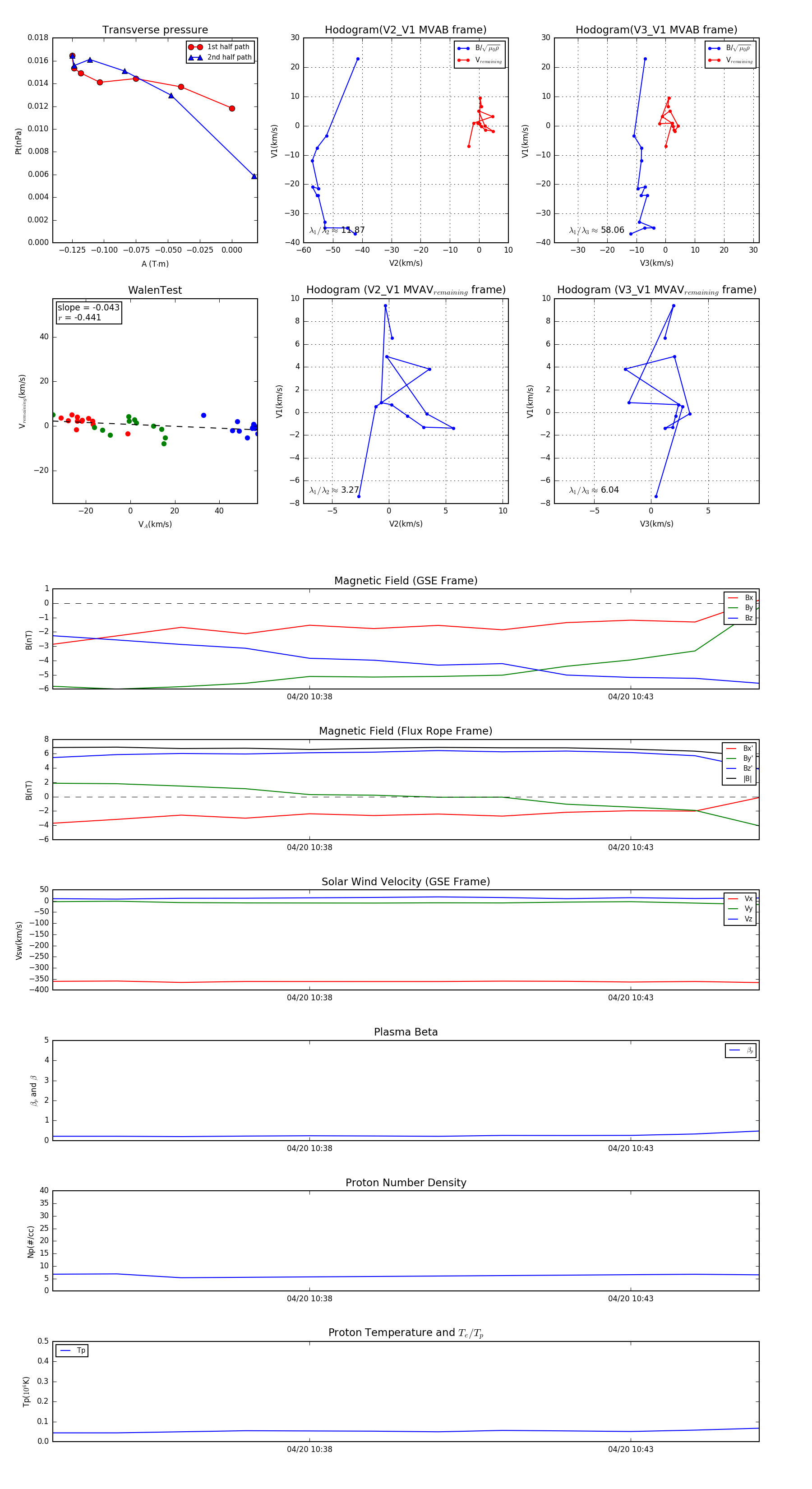The width and height of the screenshot is (812, 1489).
Task: Click the 'Proton Temperature and Te/Tp' title
Action: coord(406,1333)
